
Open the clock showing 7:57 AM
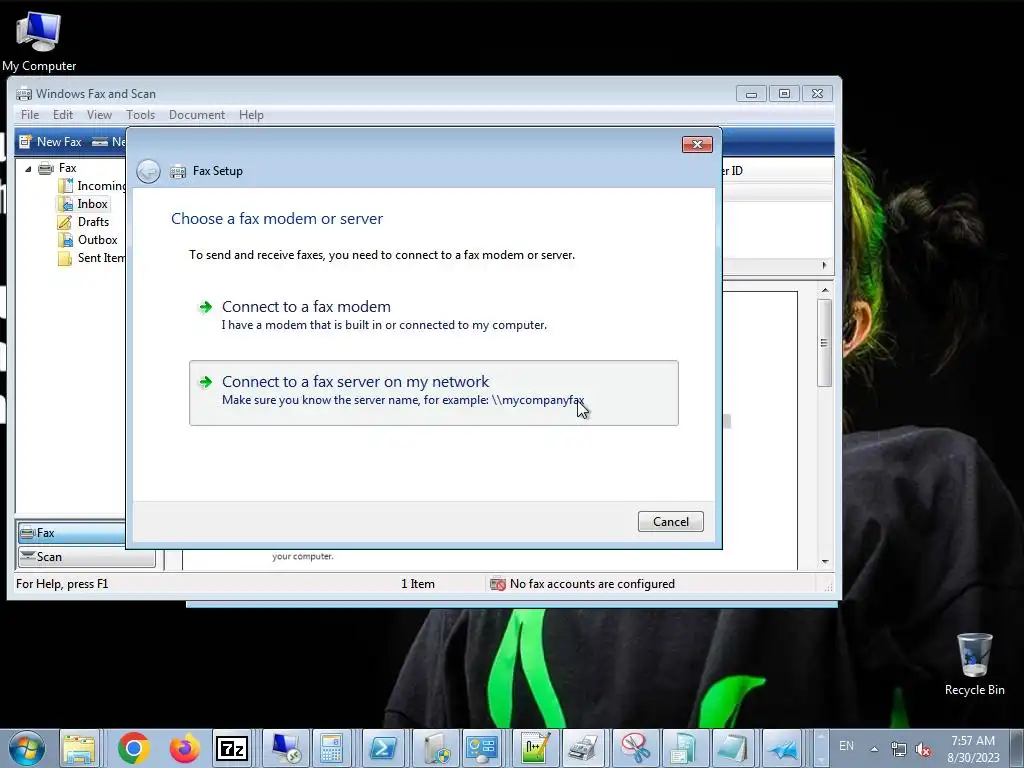click(x=973, y=749)
